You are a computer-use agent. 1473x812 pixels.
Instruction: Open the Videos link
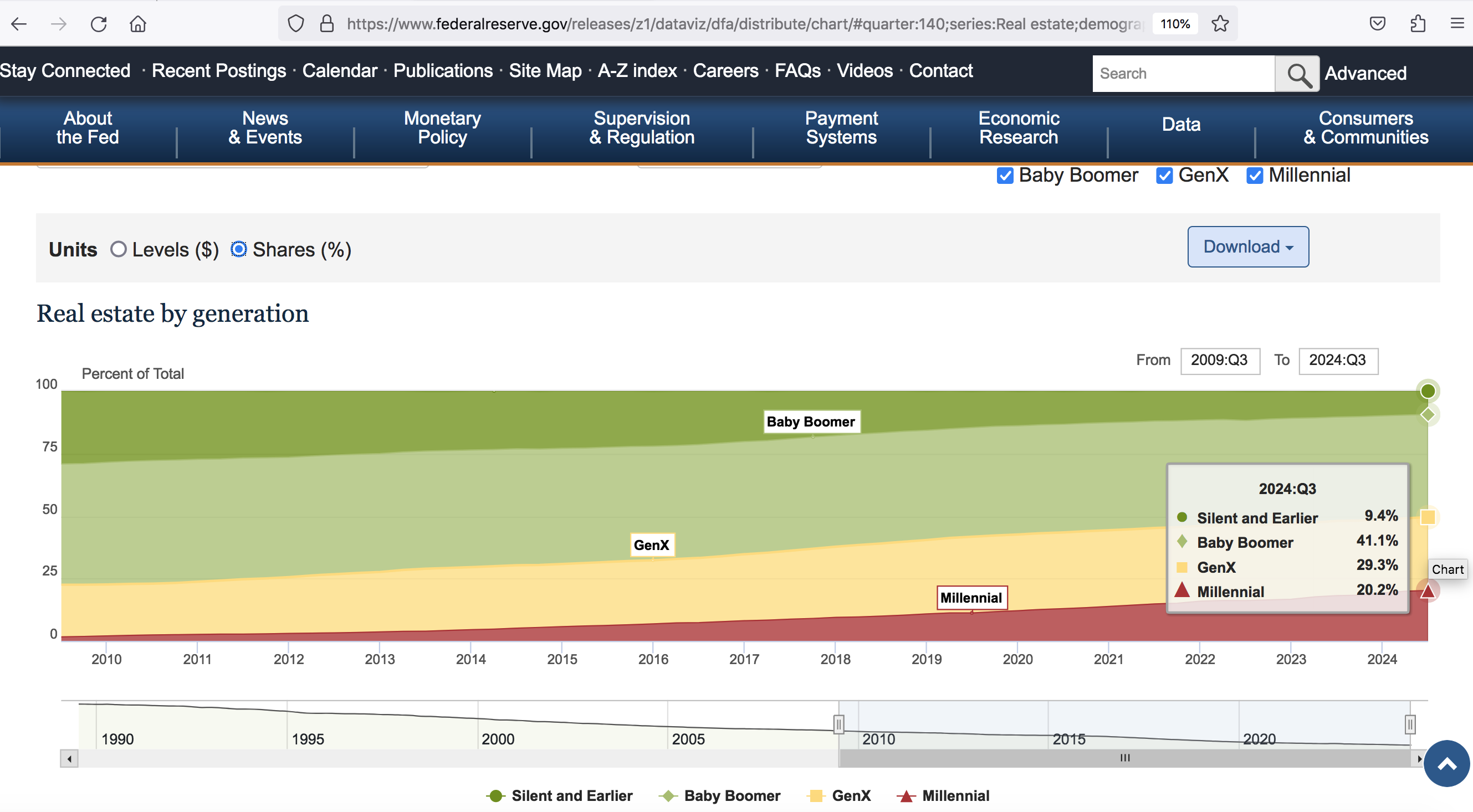click(x=865, y=70)
